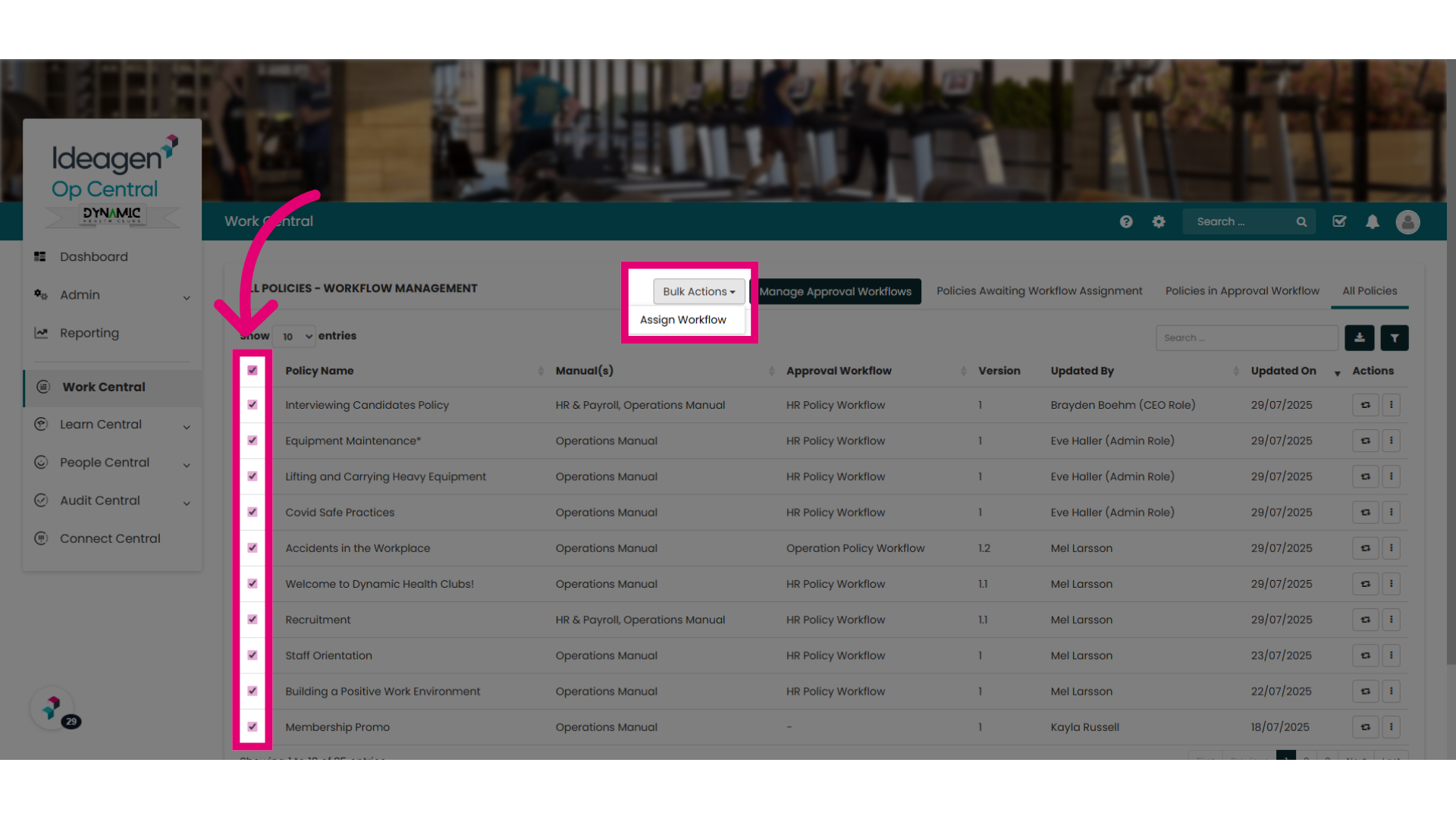The height and width of the screenshot is (819, 1456).
Task: Click the filter funnel icon button
Action: point(1395,337)
